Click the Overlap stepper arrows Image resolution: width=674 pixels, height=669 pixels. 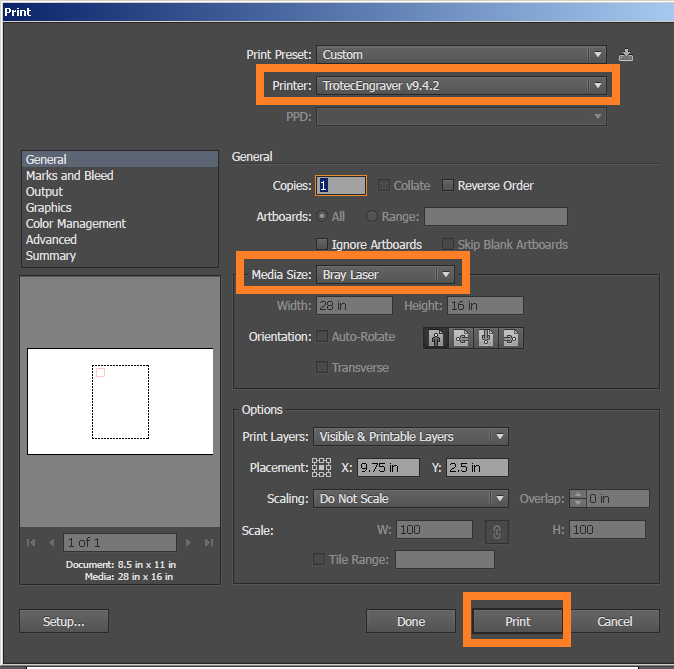point(578,499)
